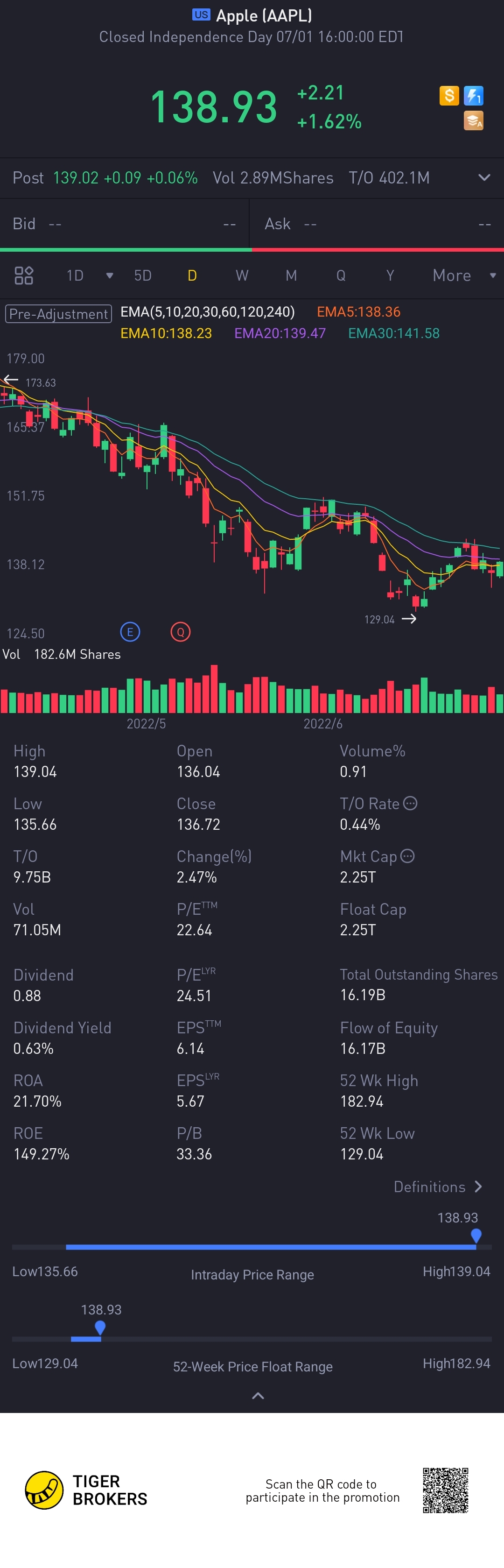This screenshot has height=1568, width=504.
Task: Tap the Intraday Price Range marker
Action: click(x=476, y=1235)
